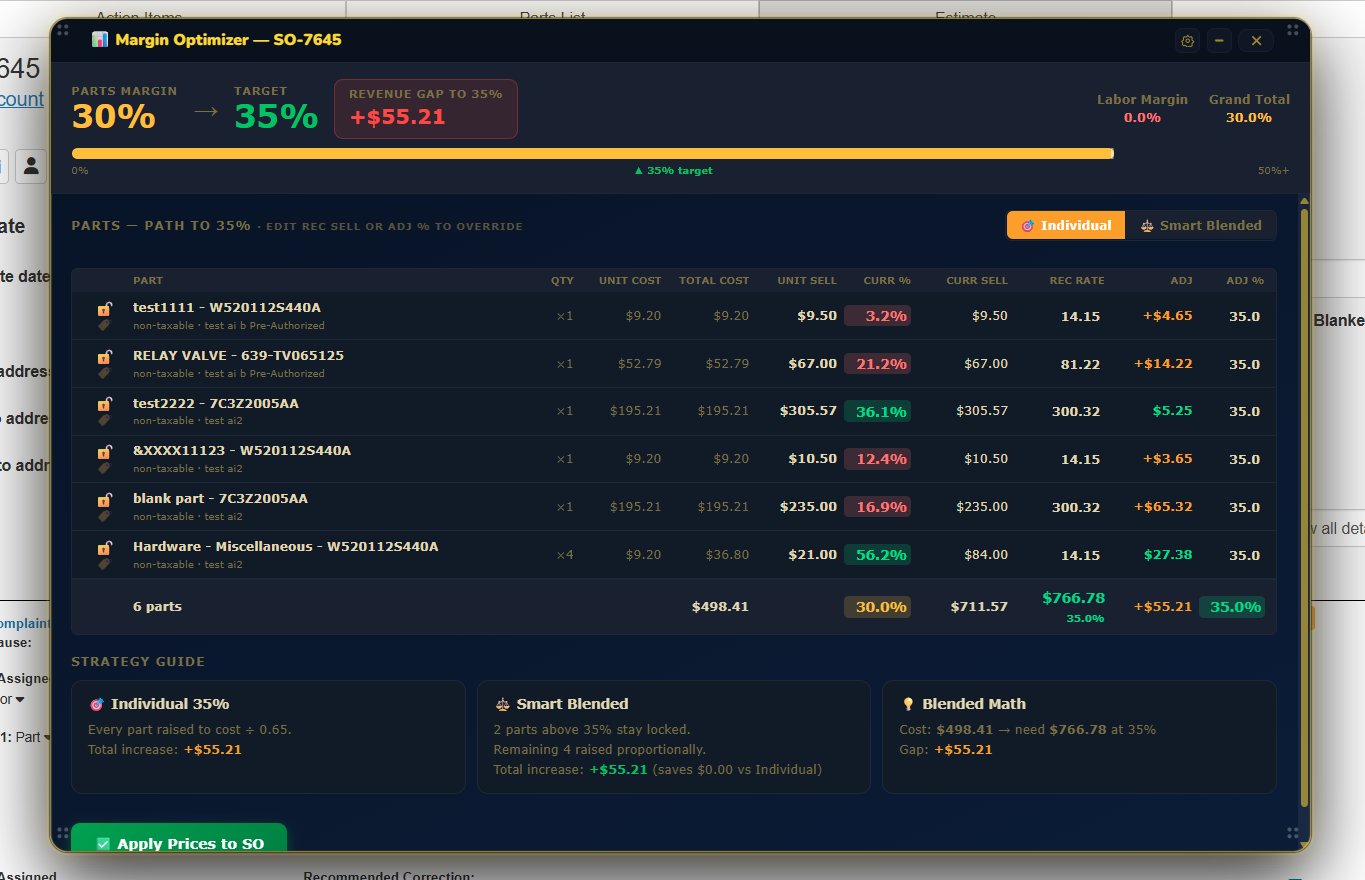The image size is (1365, 880).
Task: Click the bar chart icon beside Margin Optimizer title
Action: coord(99,40)
